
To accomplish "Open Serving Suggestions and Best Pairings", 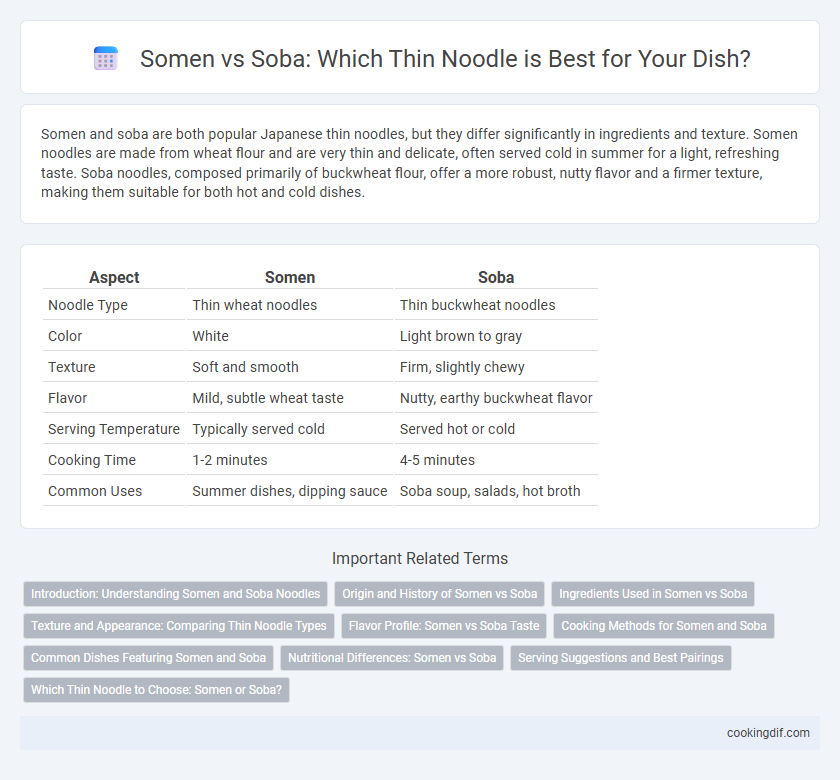I will coord(620,658).
